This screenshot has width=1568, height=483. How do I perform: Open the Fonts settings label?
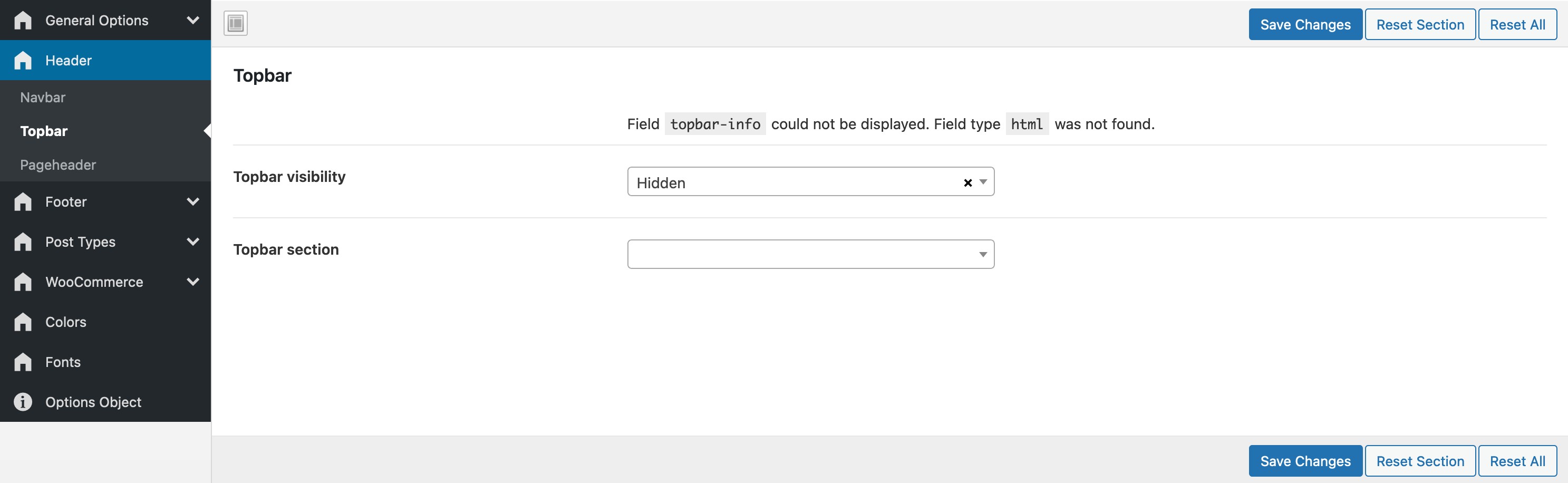click(x=63, y=362)
